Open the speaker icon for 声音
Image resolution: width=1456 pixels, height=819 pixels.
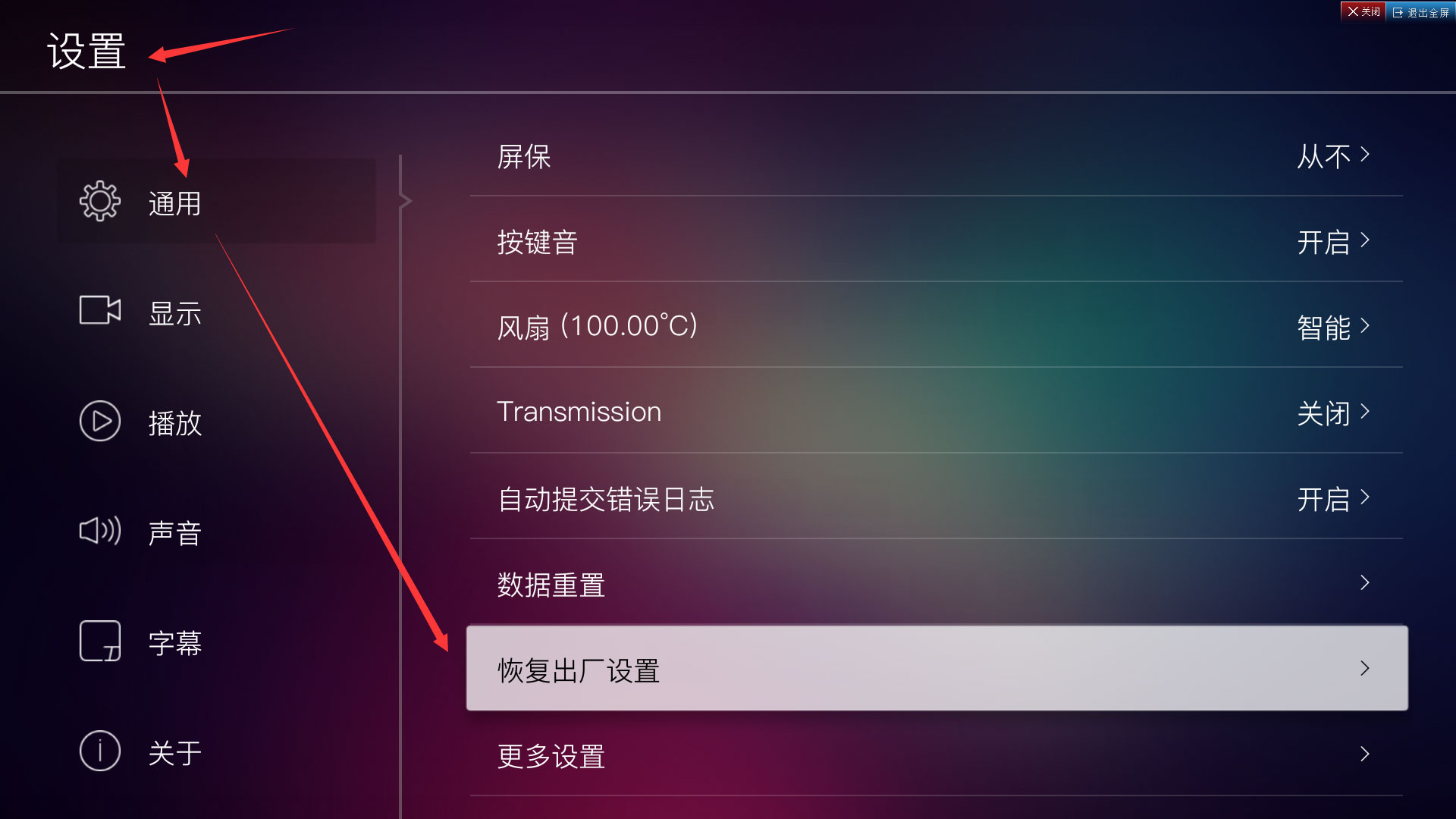(x=100, y=531)
